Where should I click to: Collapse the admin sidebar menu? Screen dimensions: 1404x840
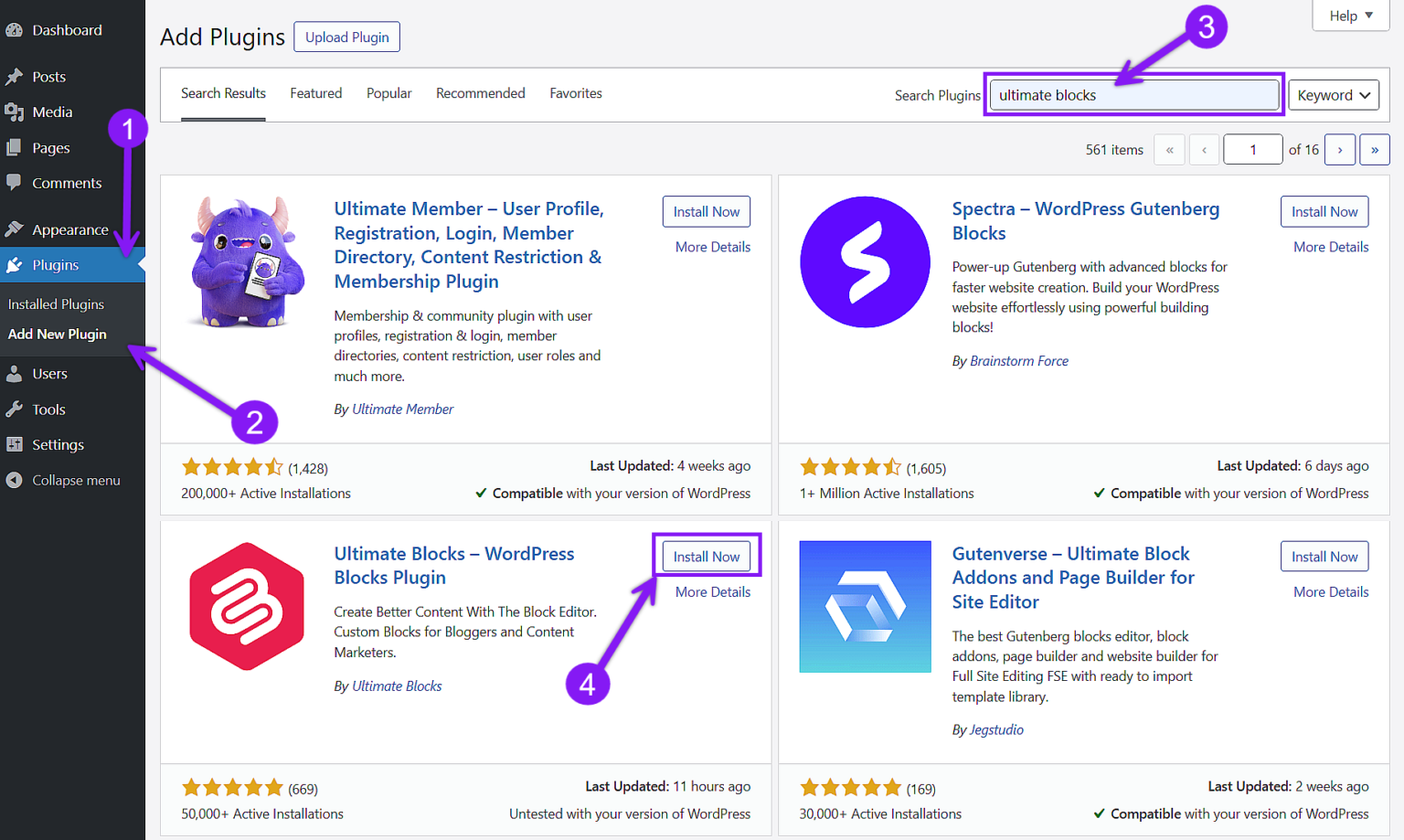64,480
